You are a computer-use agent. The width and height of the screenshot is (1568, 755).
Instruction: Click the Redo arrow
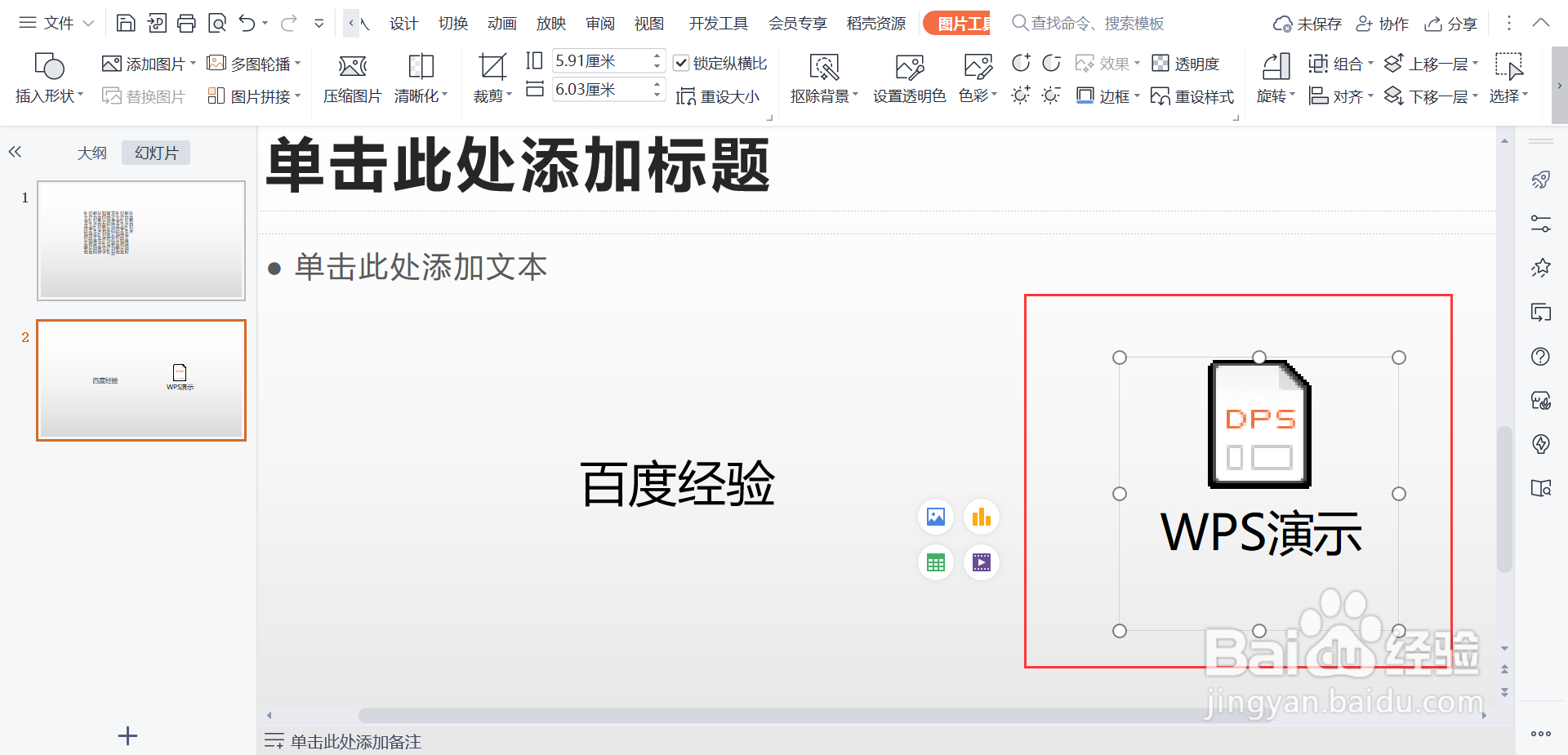click(288, 23)
